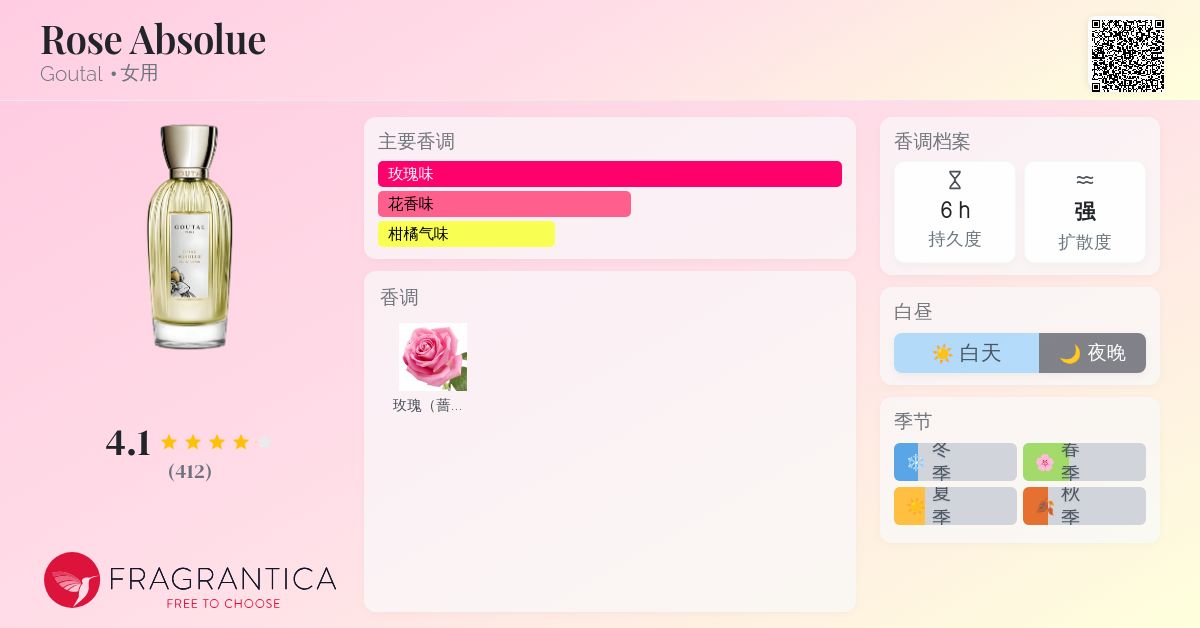Select the 白天 daytime toggle
1200x628 pixels.
coord(966,353)
